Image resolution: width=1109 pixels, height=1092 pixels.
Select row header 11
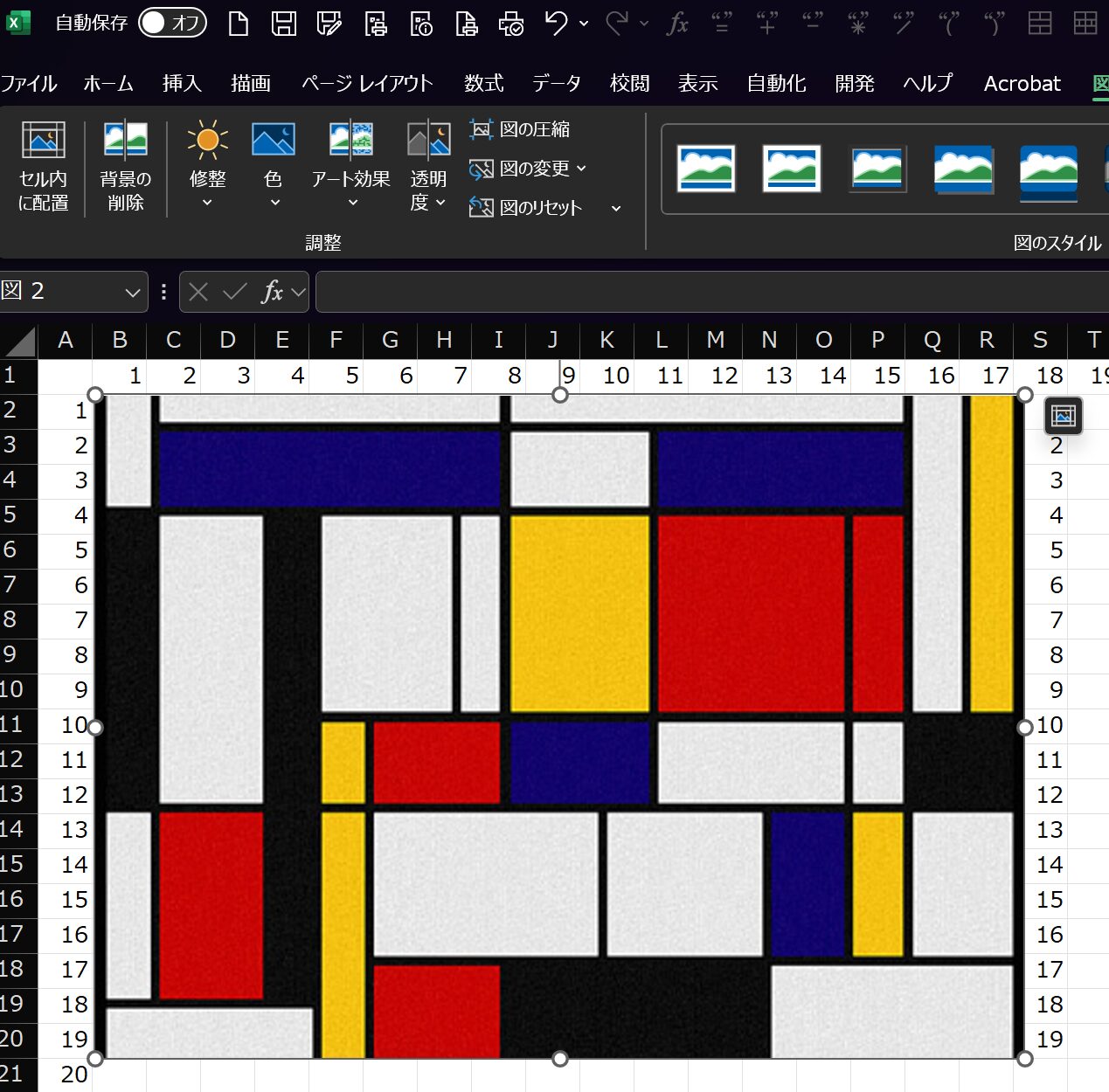18,725
